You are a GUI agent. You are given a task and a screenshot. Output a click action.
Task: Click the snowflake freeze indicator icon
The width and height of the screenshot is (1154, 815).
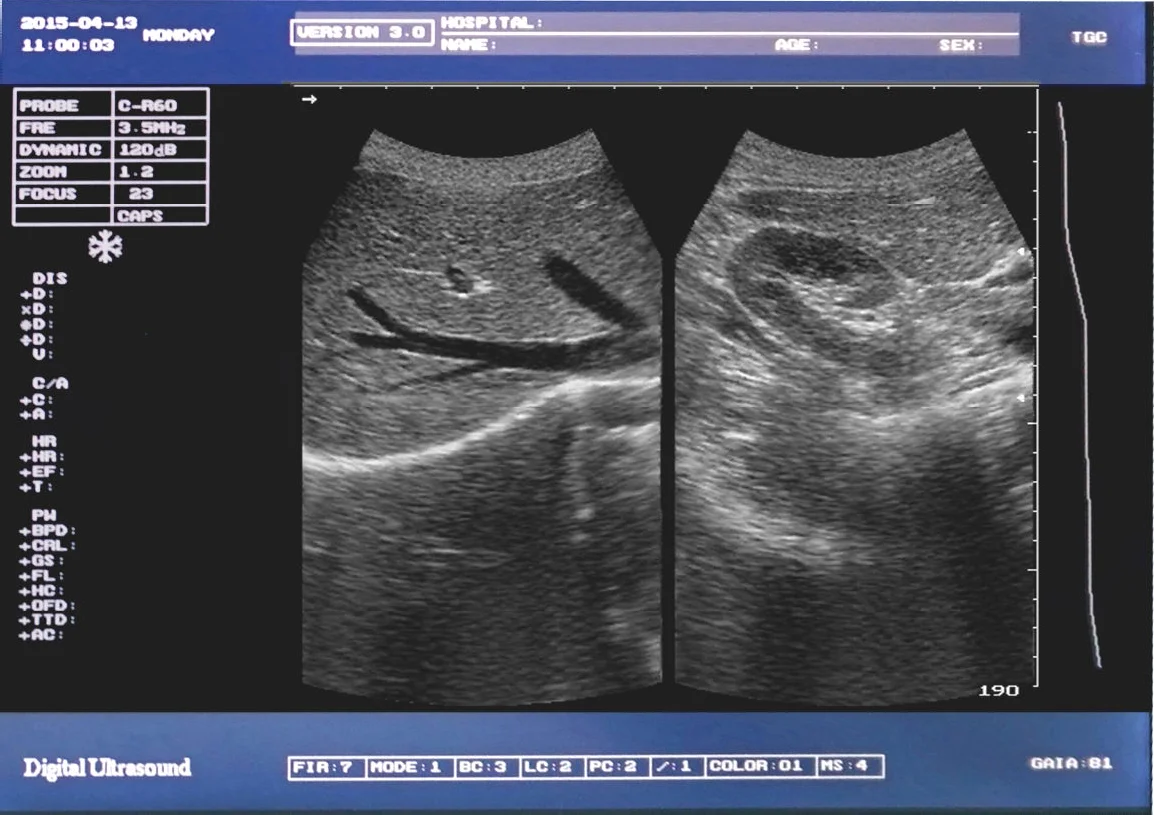click(105, 247)
